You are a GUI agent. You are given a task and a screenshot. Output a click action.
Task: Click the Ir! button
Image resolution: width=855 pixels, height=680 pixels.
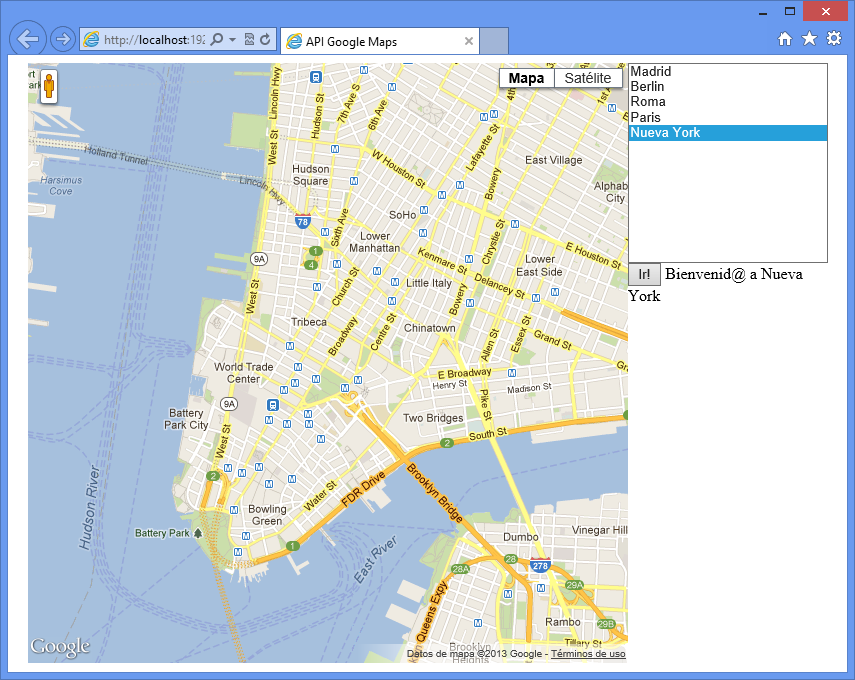click(x=645, y=274)
